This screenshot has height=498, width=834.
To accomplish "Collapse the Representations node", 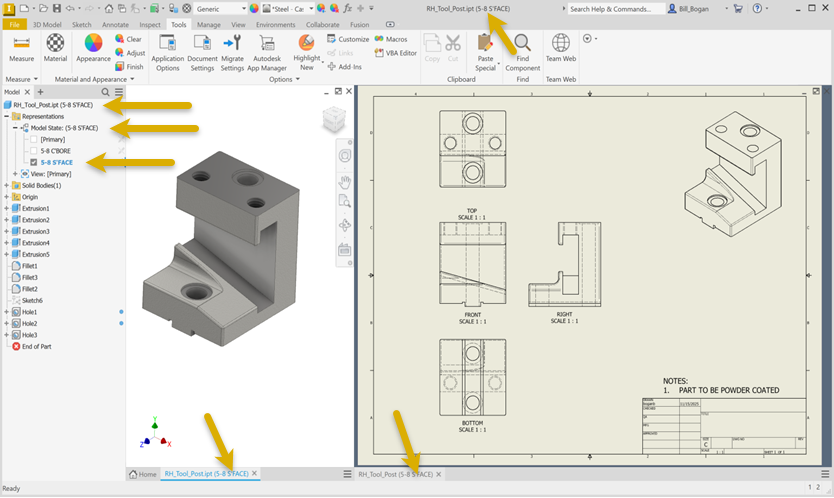I will click(6, 117).
